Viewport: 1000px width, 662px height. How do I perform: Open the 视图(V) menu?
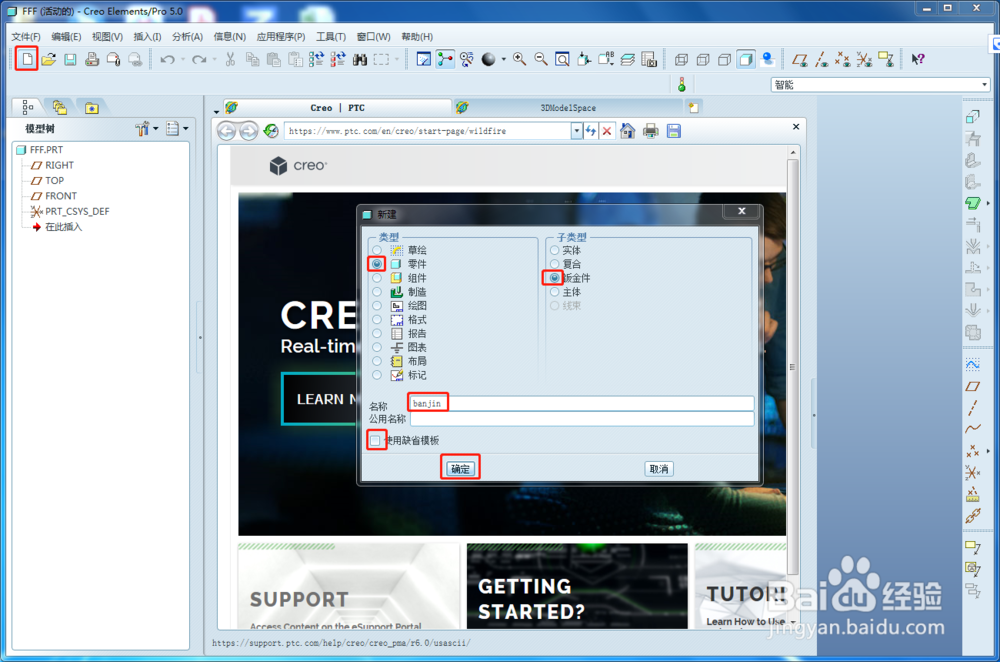click(107, 36)
